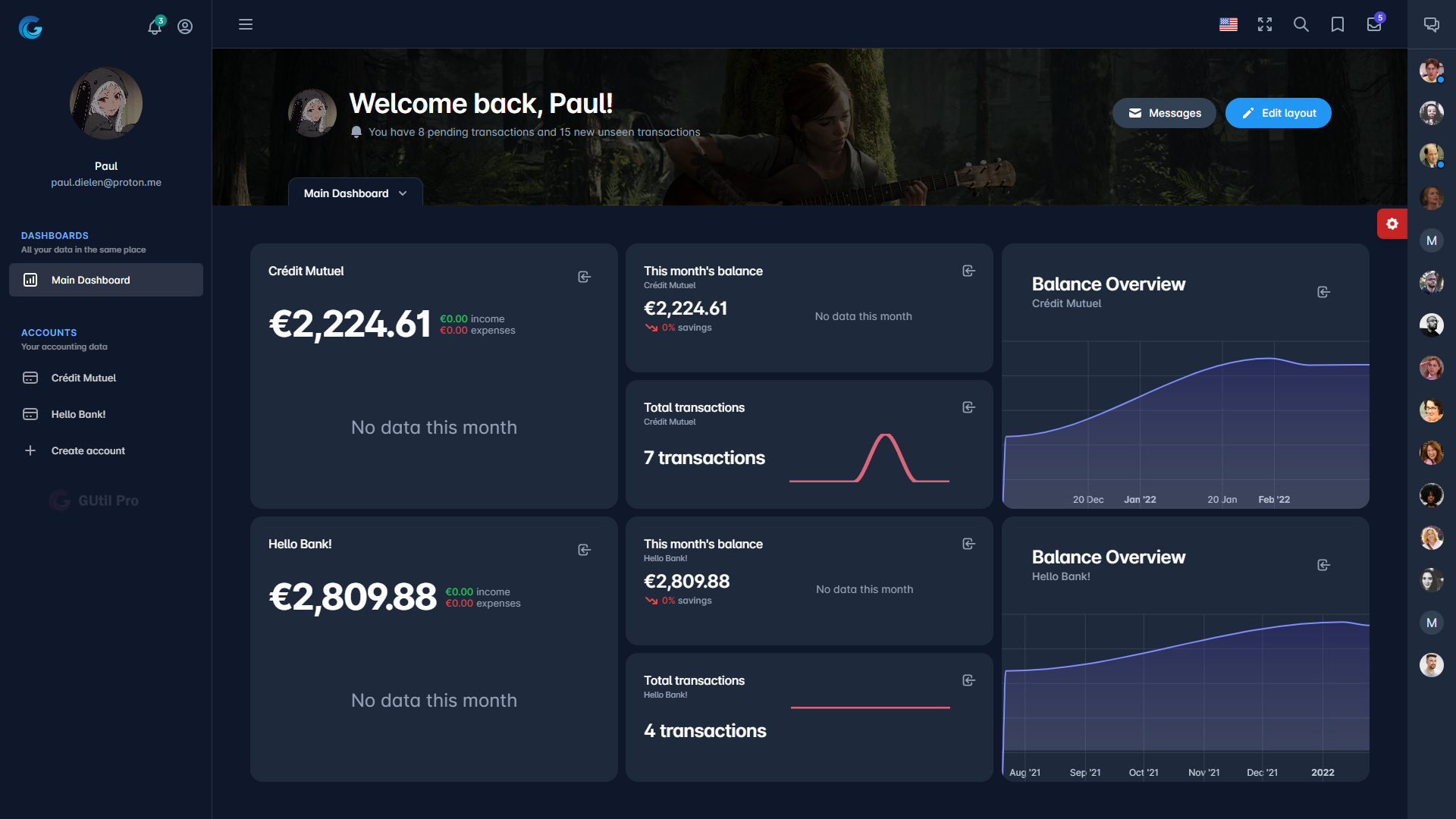Viewport: 1456px width, 819px height.
Task: Open language selector US flag
Action: [x=1228, y=24]
